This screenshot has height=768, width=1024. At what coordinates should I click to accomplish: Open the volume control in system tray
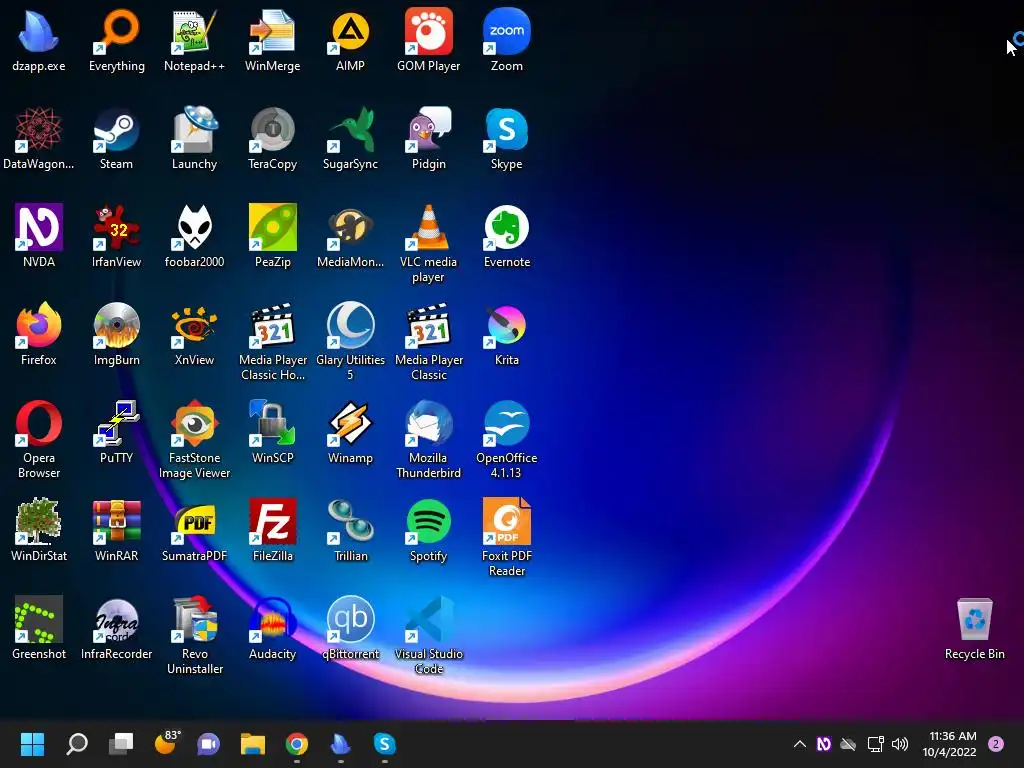pos(900,744)
